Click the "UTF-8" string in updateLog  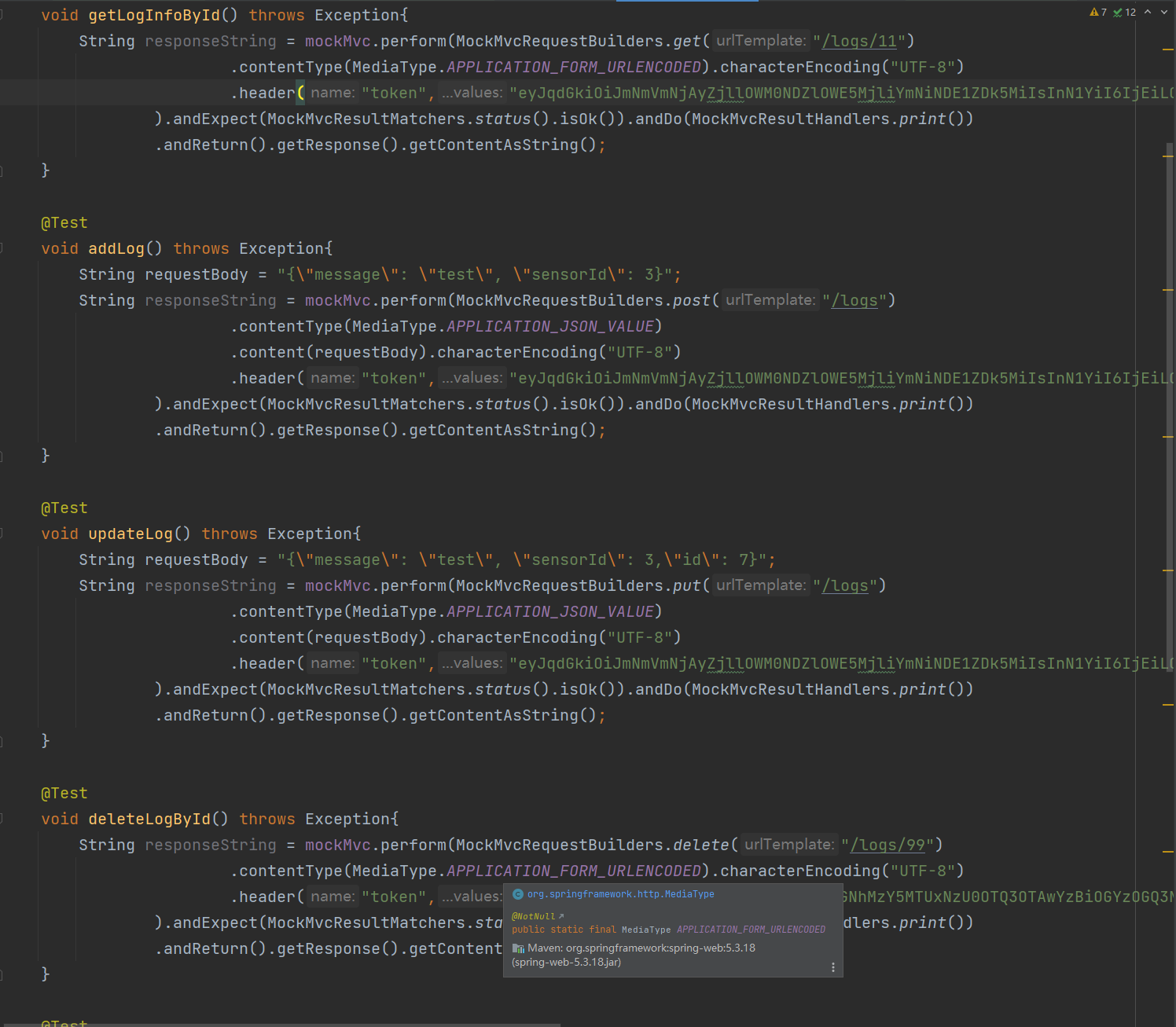click(640, 637)
